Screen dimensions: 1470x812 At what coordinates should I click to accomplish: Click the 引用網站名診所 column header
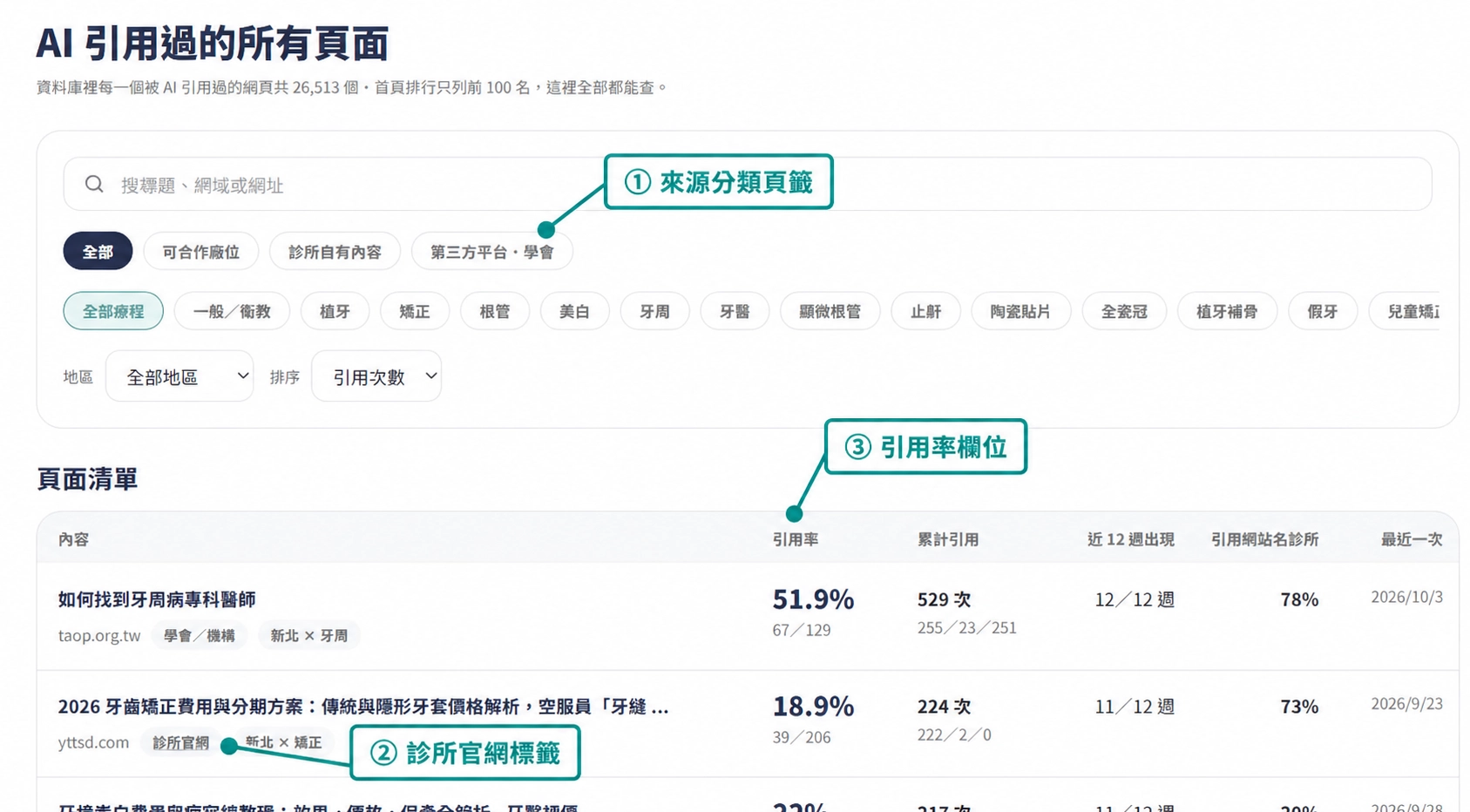(1264, 539)
